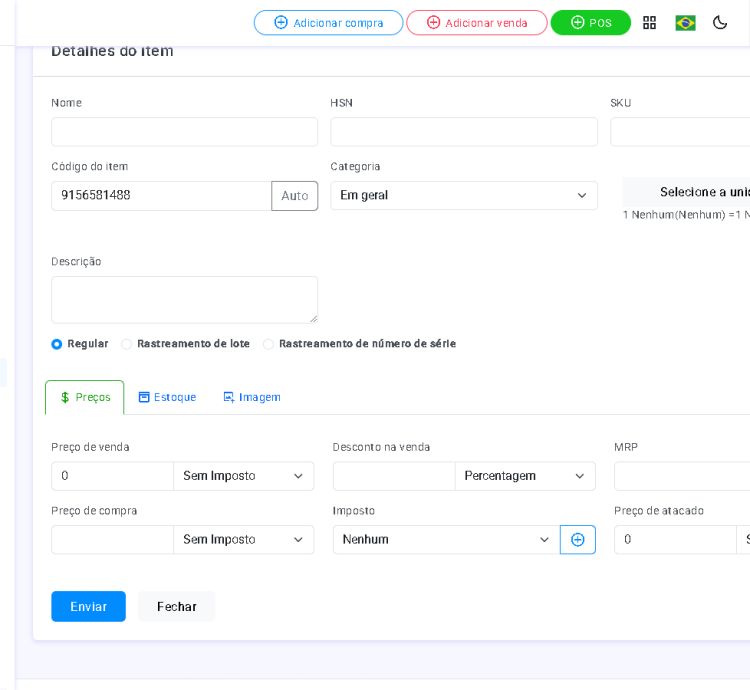Viewport: 750px width, 690px height.
Task: Click the POS button
Action: tap(590, 23)
